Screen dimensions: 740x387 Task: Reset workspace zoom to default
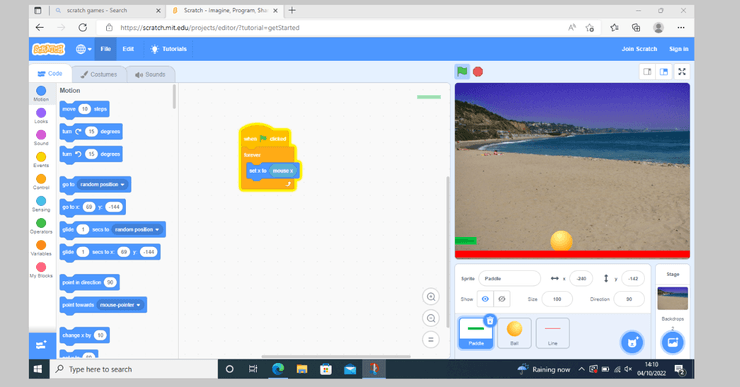click(x=431, y=339)
